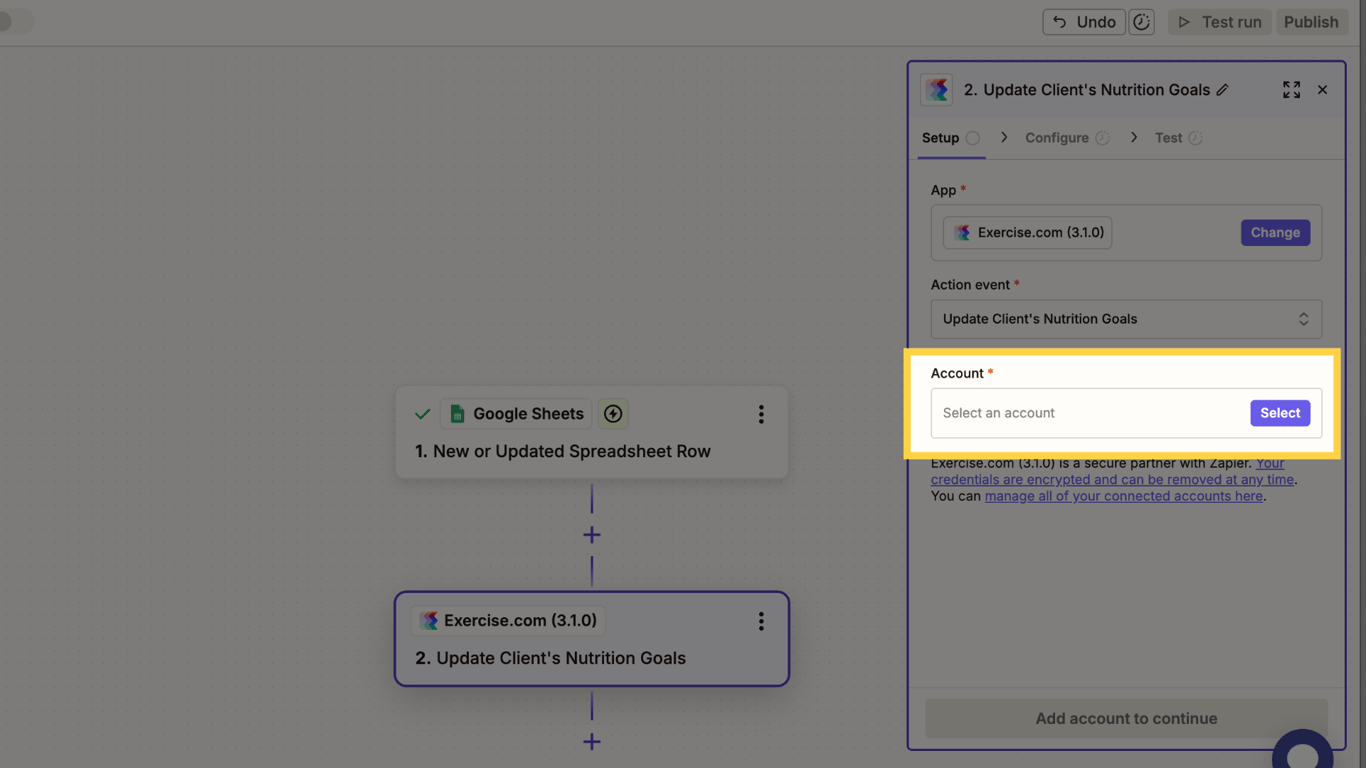Open the three-dot menu on step 2
The width and height of the screenshot is (1366, 768).
761,621
